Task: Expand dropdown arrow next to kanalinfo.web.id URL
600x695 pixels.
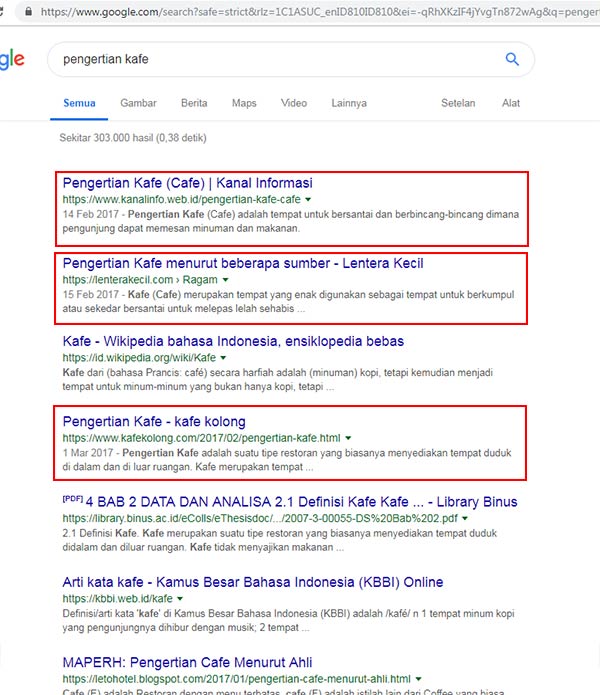Action: 308,200
